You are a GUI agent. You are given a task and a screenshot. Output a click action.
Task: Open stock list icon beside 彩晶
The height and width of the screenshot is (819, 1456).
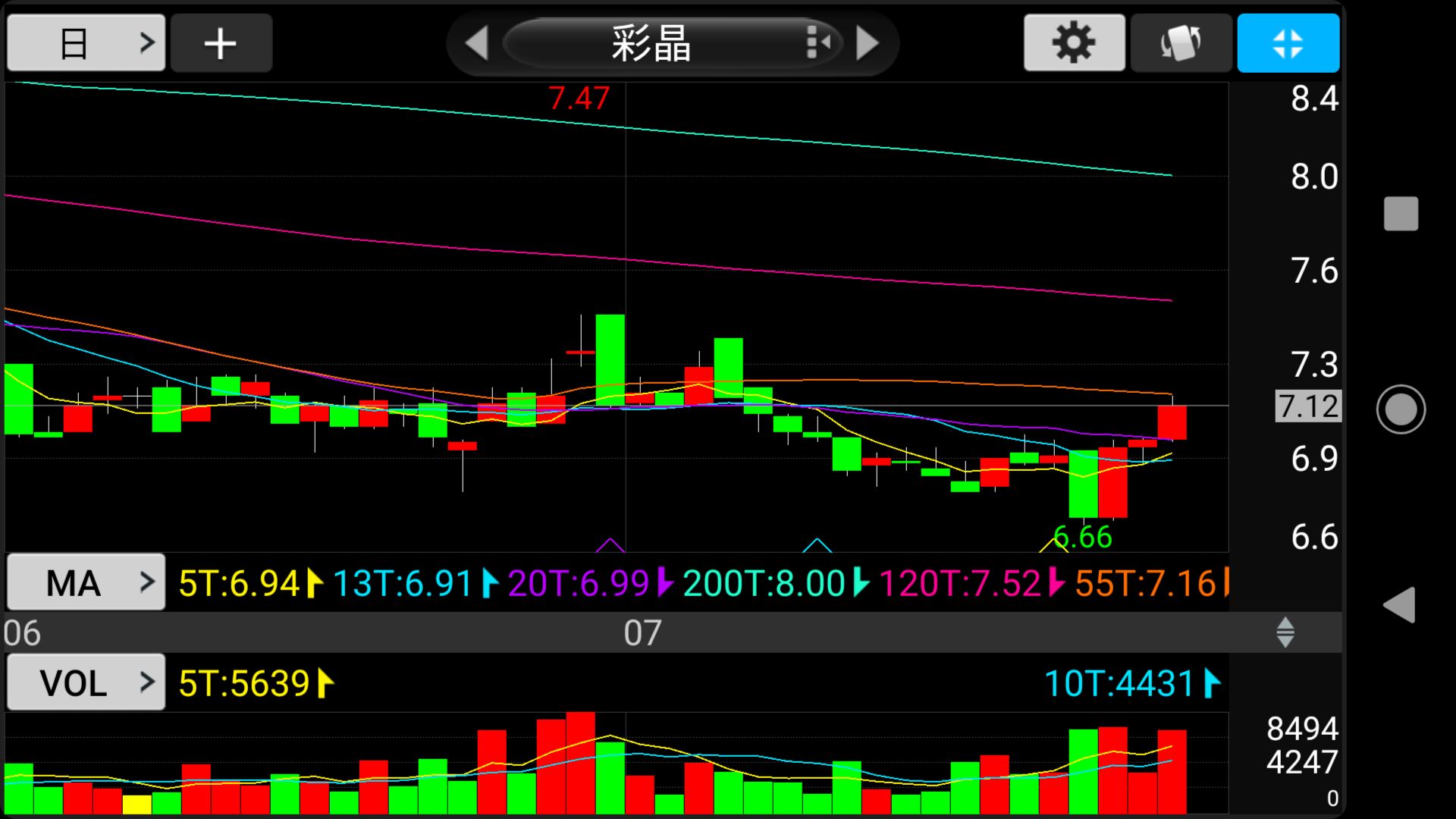pyautogui.click(x=817, y=42)
